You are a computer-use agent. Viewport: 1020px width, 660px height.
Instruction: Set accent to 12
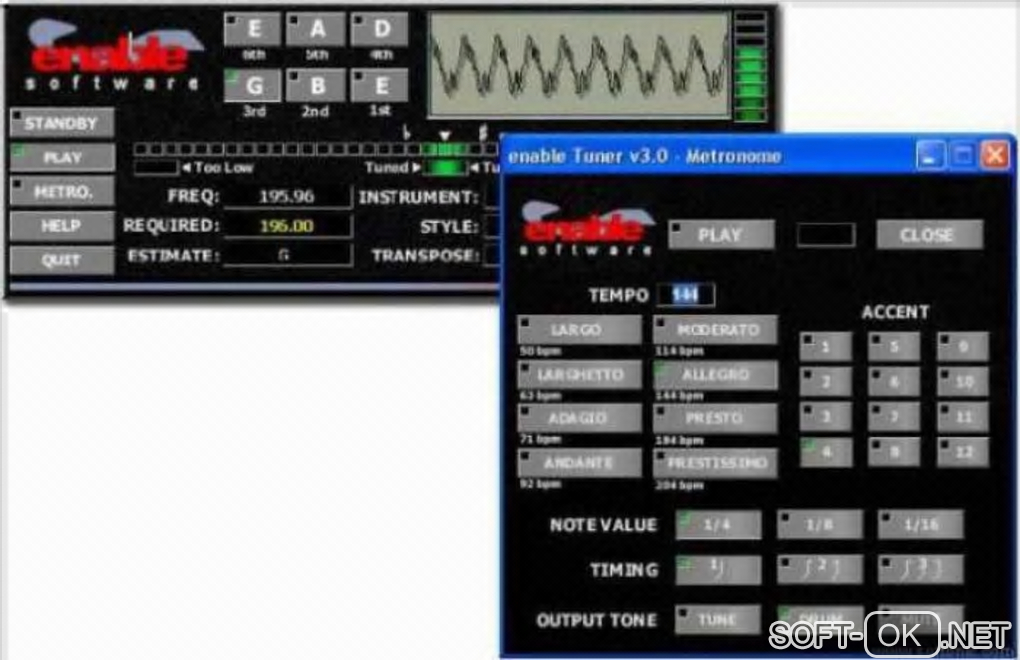click(x=963, y=452)
